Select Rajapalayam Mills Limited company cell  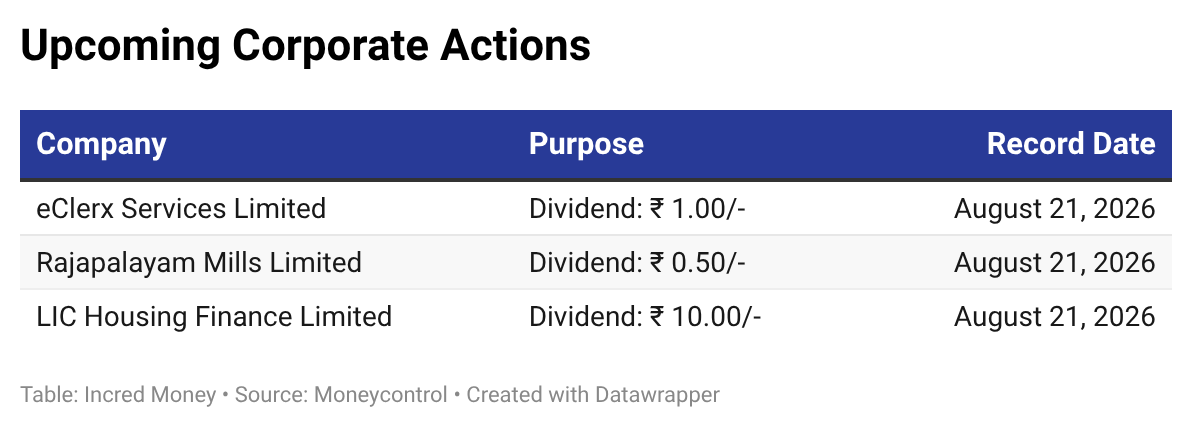(199, 262)
